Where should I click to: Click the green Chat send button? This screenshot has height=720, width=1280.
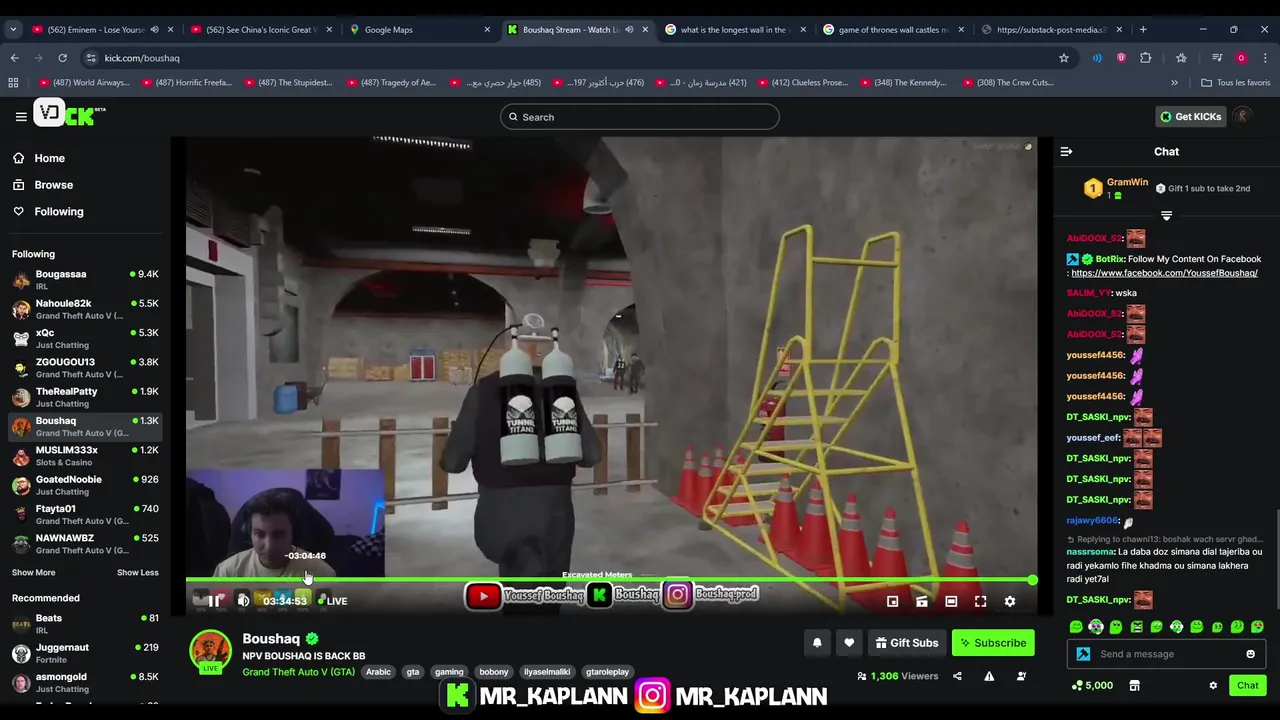(1247, 686)
